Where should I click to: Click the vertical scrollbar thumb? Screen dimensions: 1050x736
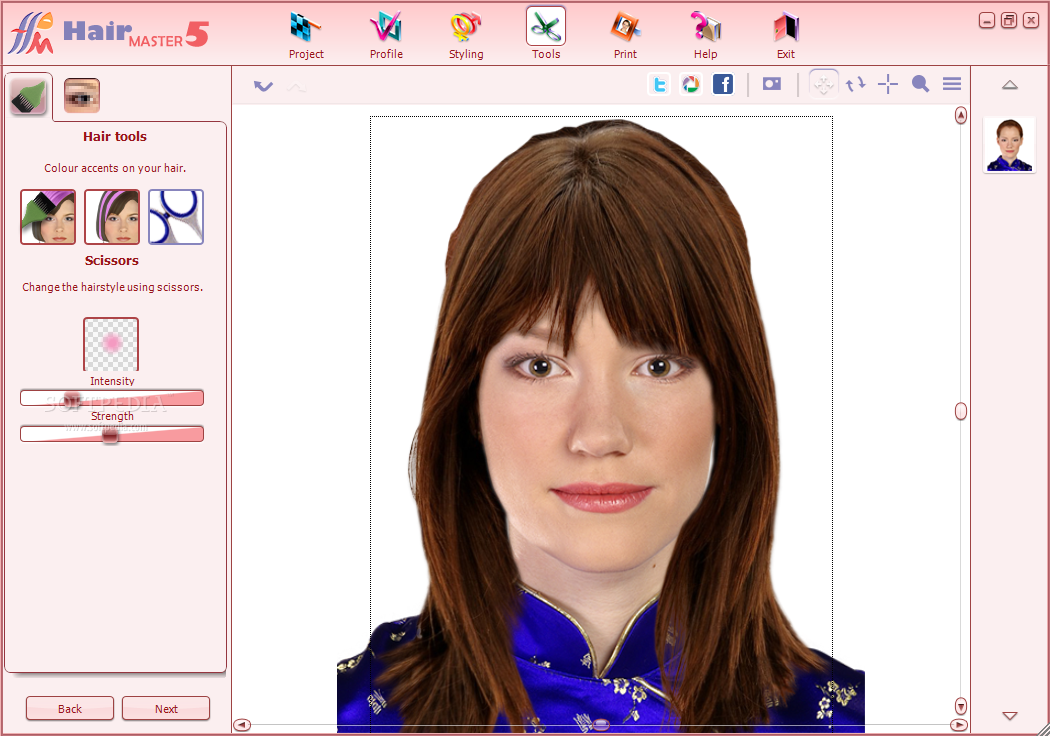pyautogui.click(x=961, y=411)
